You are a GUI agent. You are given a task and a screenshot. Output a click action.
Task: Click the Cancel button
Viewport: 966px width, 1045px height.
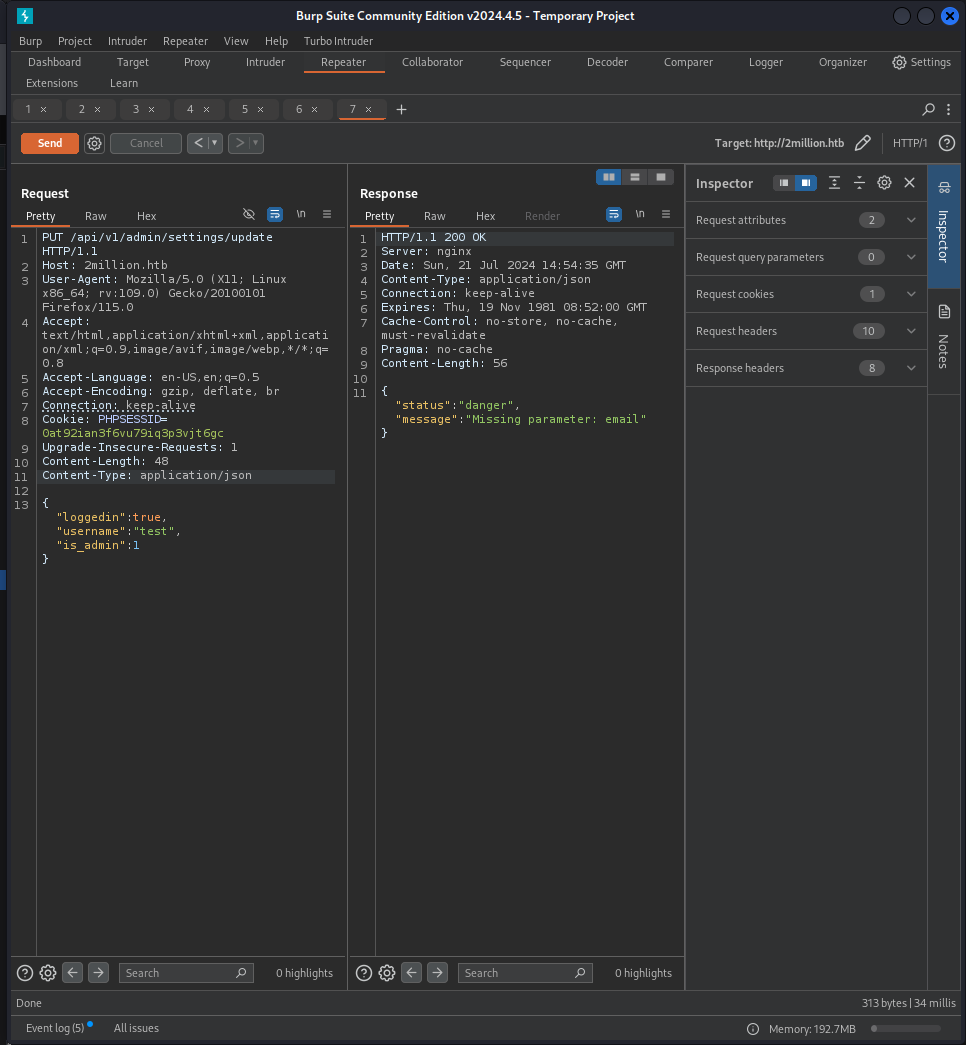(x=146, y=143)
